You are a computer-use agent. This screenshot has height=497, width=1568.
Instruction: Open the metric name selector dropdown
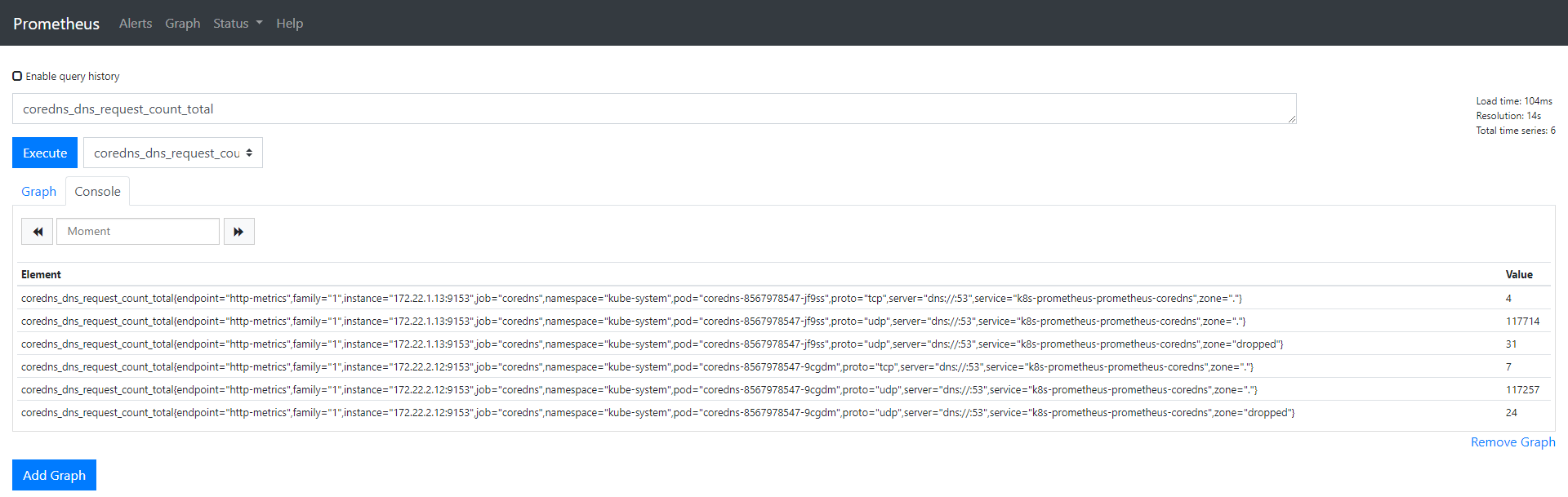pos(172,153)
